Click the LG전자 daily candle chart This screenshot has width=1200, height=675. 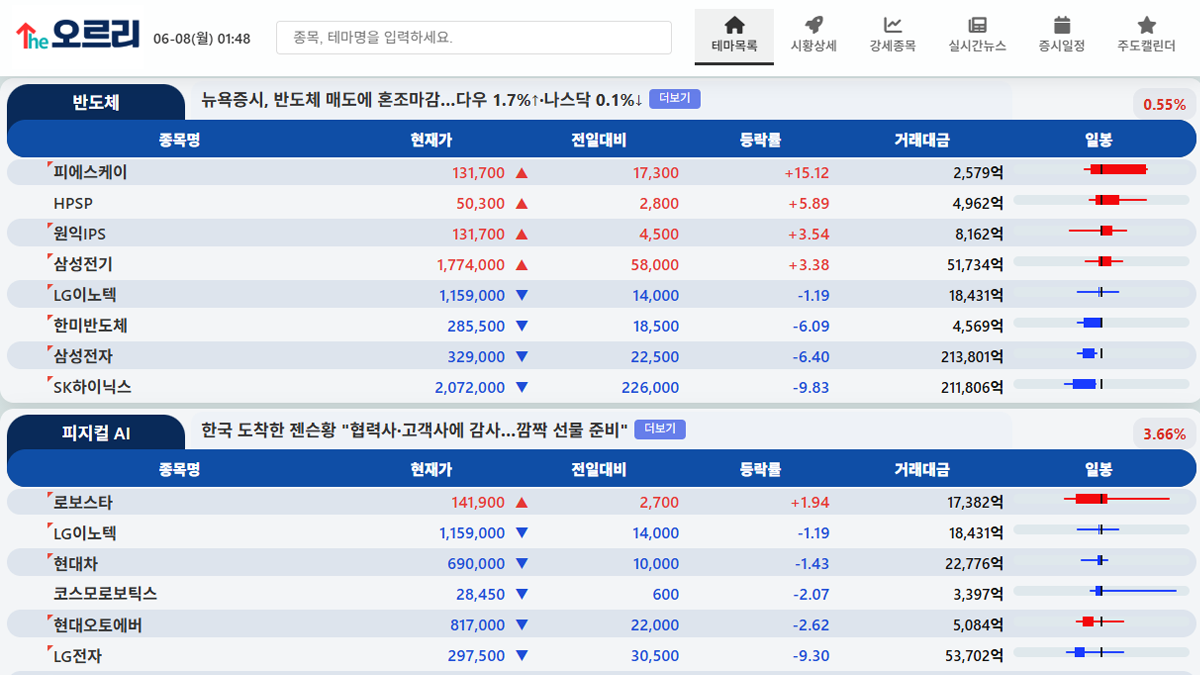coord(1100,652)
